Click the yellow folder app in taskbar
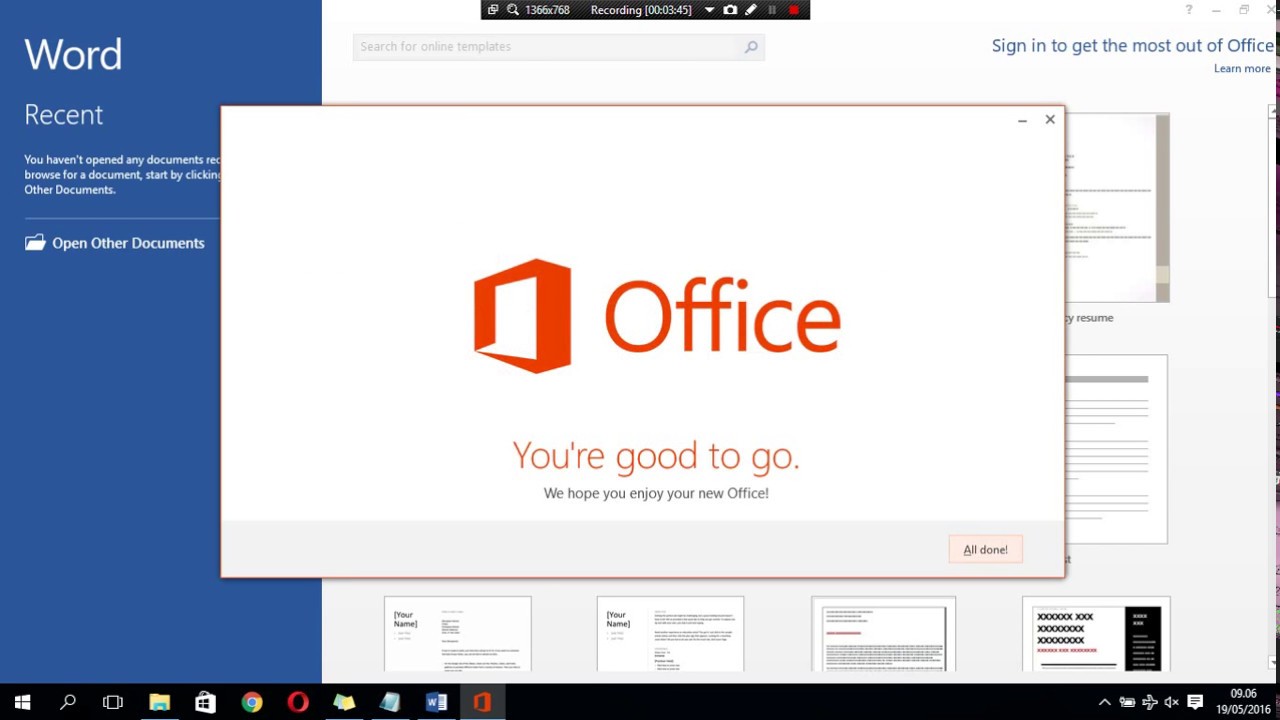The image size is (1280, 720). pyautogui.click(x=344, y=702)
